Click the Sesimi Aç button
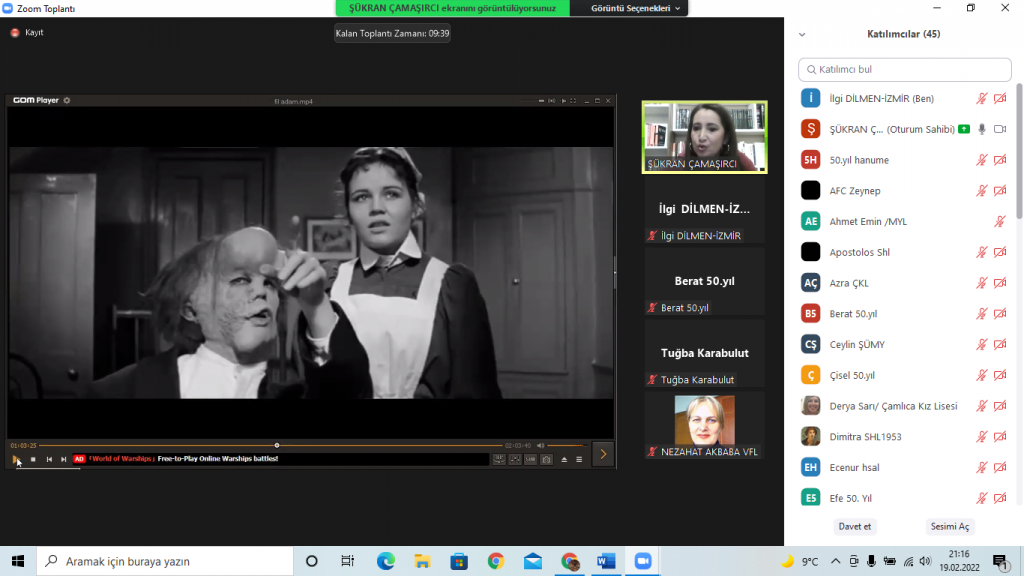 click(949, 526)
